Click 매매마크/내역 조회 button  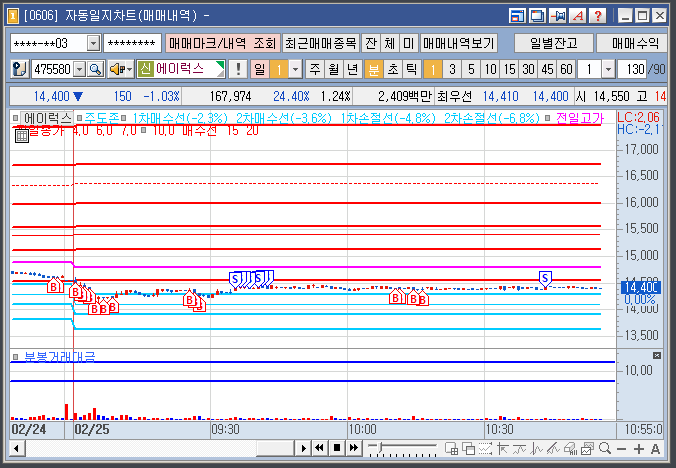(x=222, y=43)
